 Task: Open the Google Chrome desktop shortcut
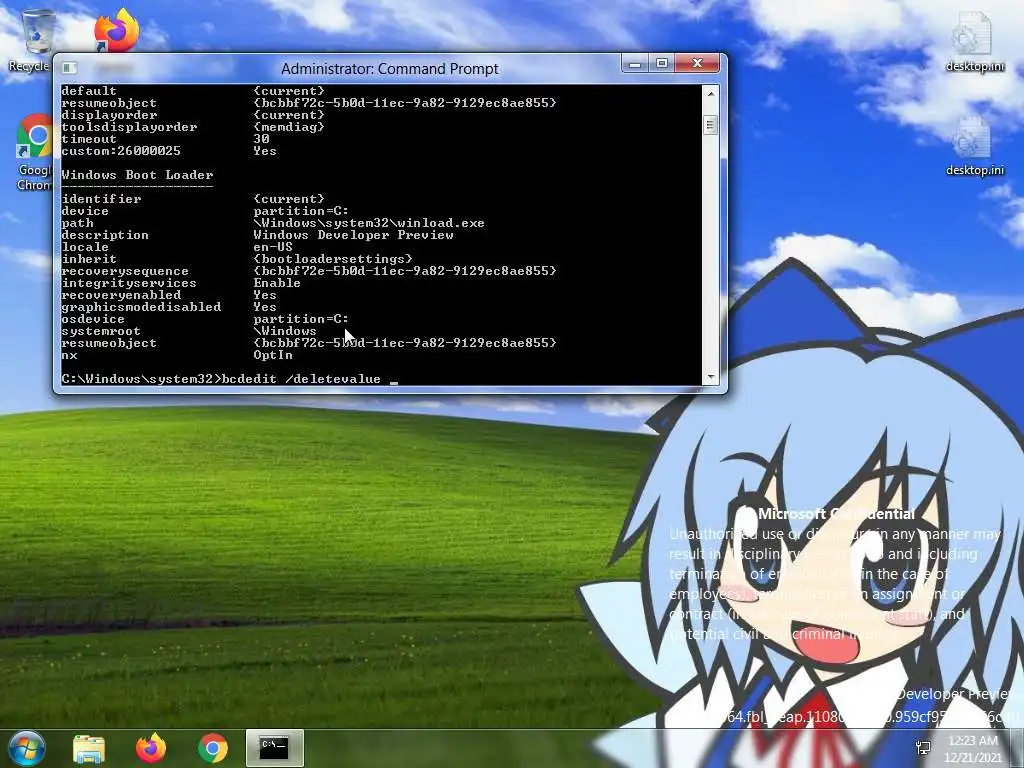(x=34, y=152)
